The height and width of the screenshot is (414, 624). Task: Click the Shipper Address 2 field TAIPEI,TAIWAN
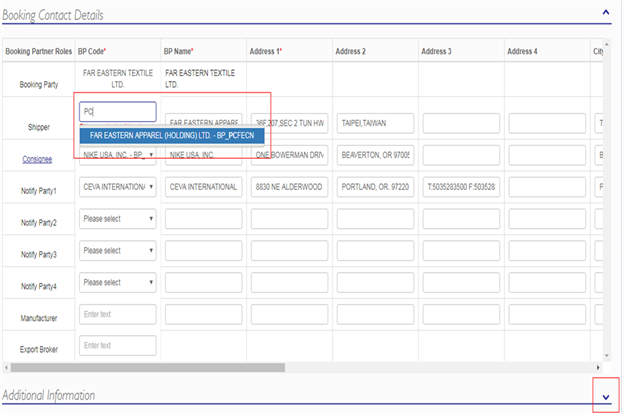pyautogui.click(x=375, y=124)
